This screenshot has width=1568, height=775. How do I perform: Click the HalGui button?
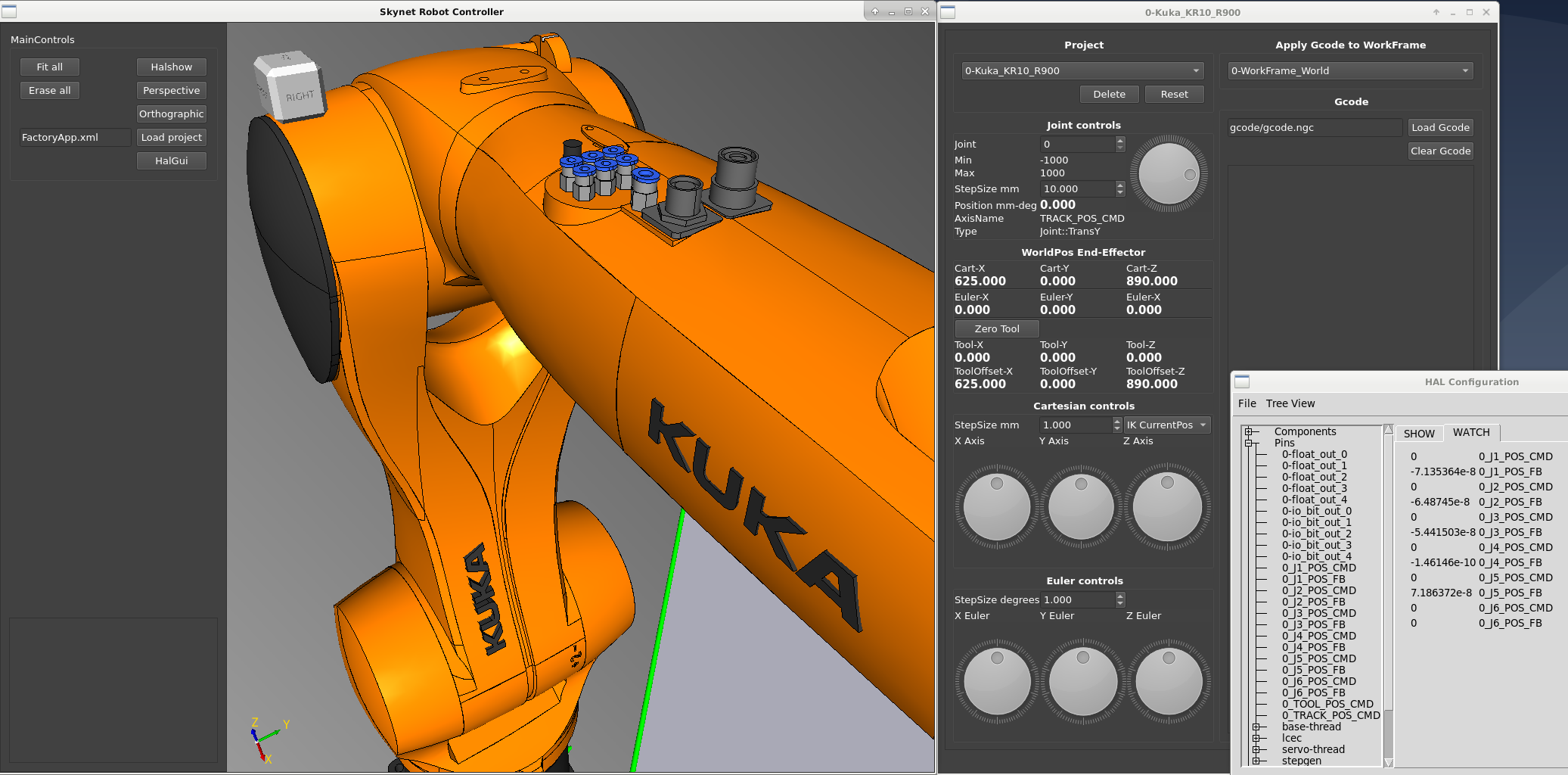pyautogui.click(x=172, y=160)
